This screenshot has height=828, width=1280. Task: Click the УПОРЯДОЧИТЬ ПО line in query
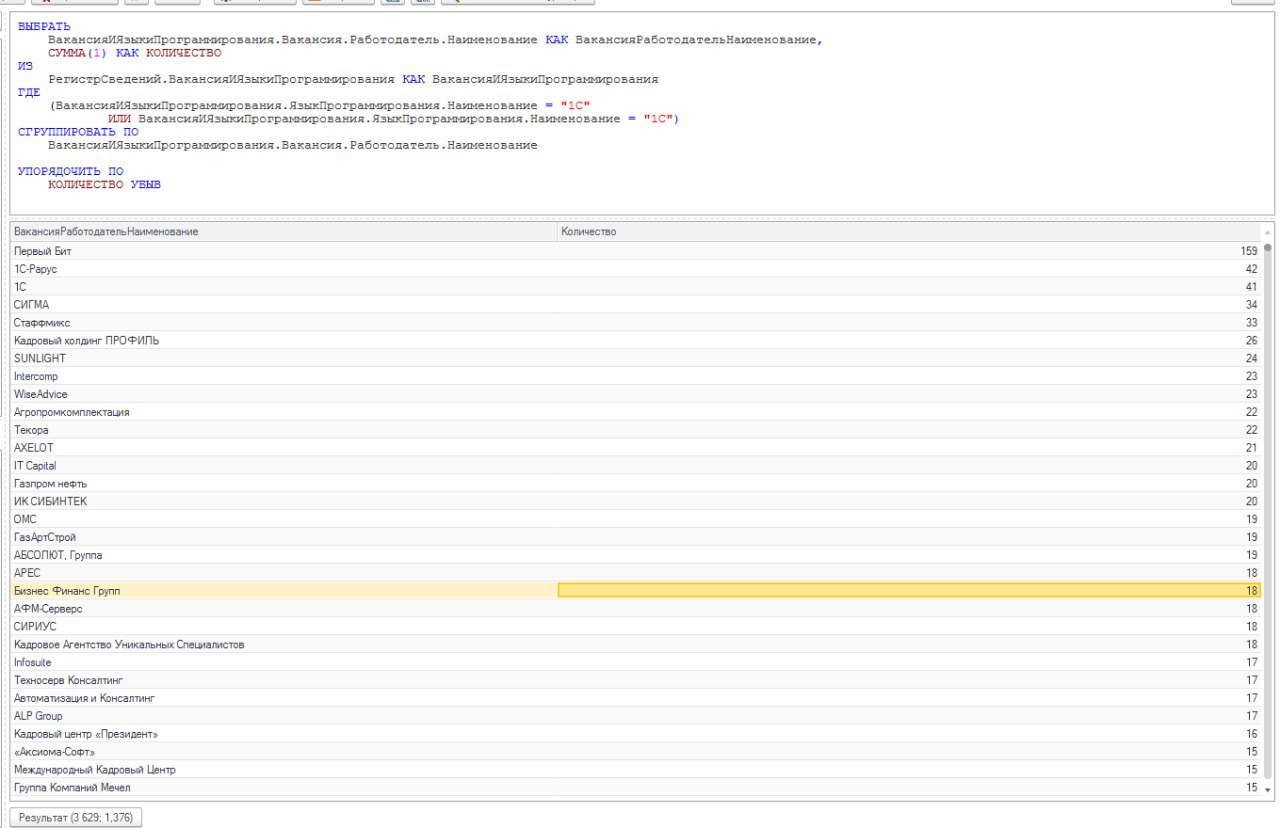click(x=70, y=171)
